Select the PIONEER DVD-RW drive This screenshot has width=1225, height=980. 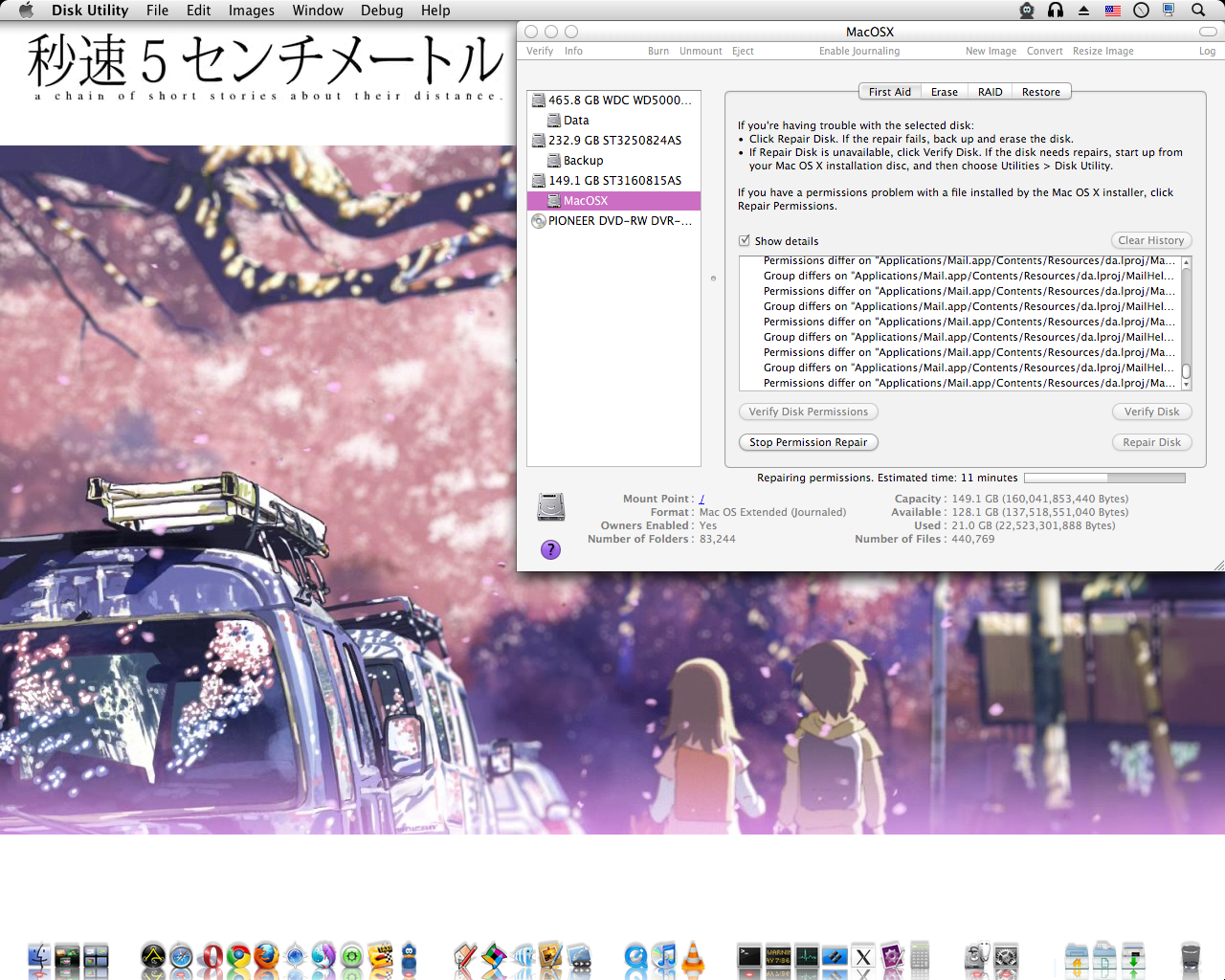tap(613, 220)
